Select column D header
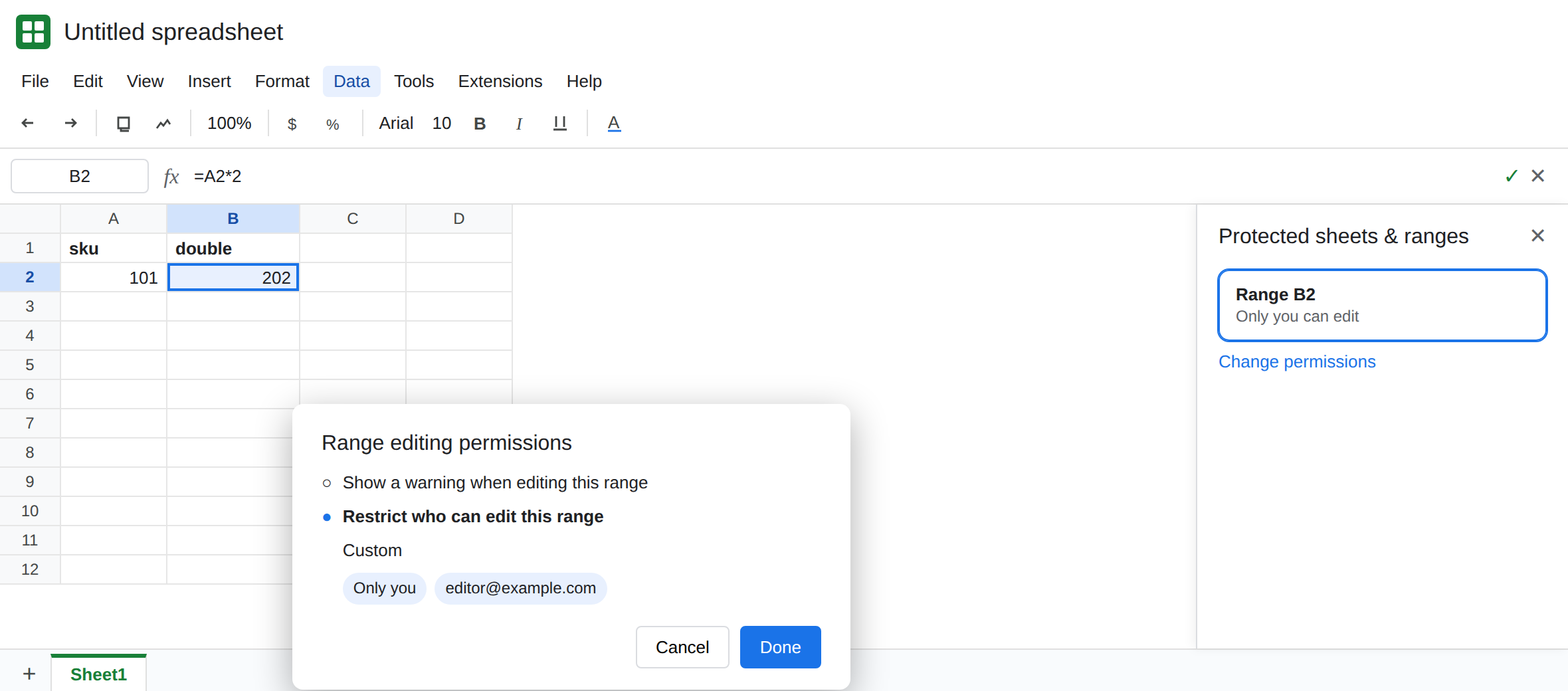1568x691 pixels. coord(459,219)
